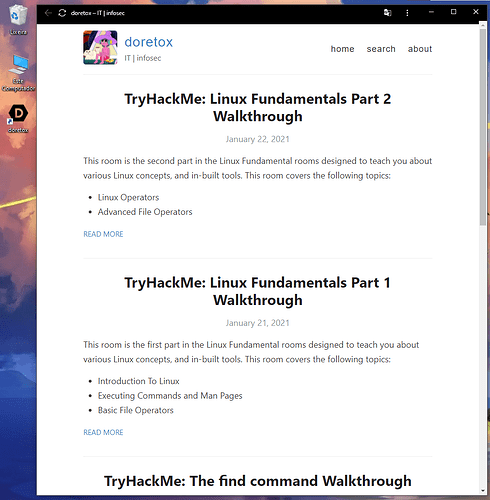The height and width of the screenshot is (500, 490).
Task: Click READ MORE under Part 2 post
Action: pos(103,234)
